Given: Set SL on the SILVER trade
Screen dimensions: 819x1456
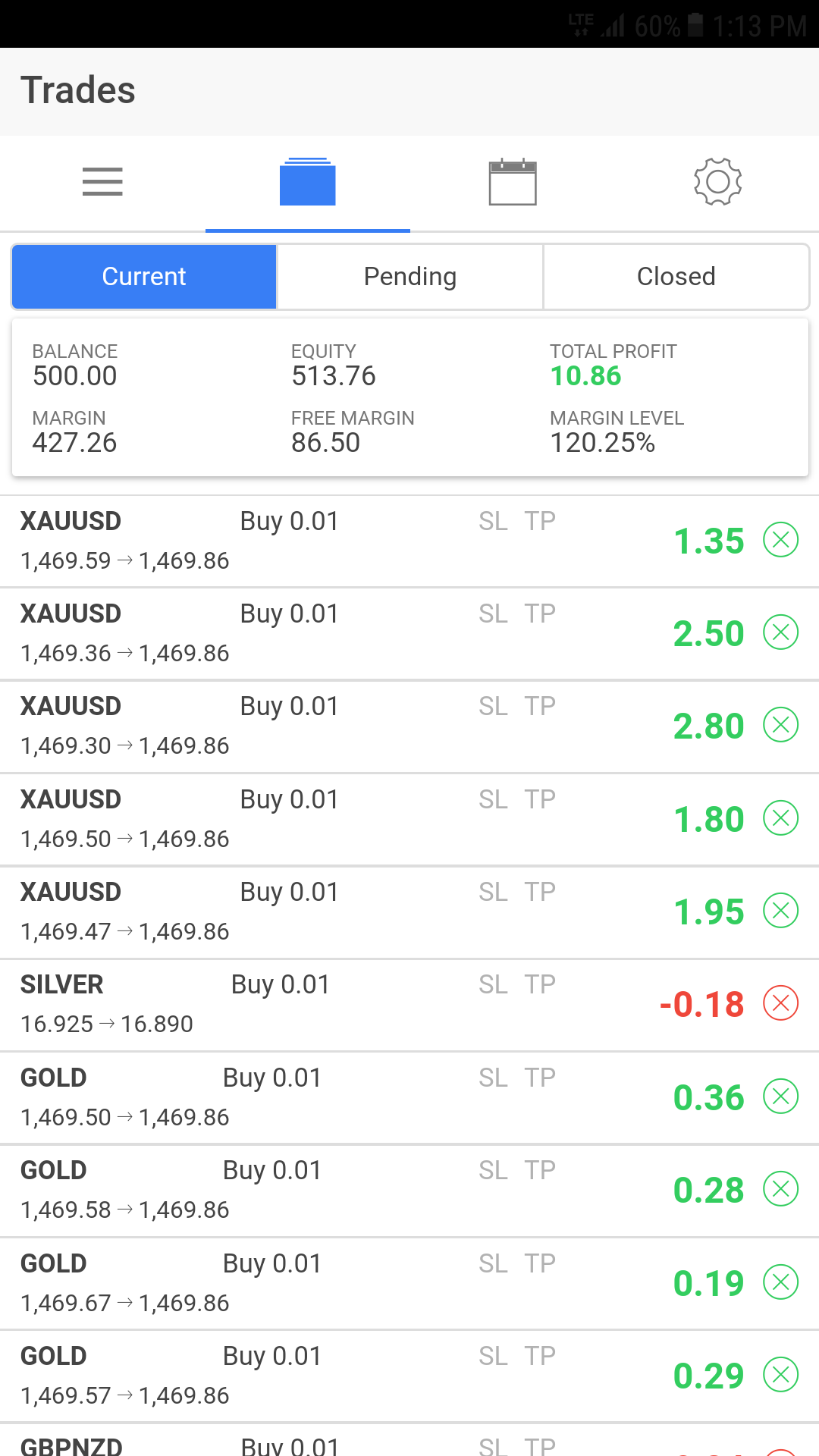Looking at the screenshot, I should [x=493, y=984].
